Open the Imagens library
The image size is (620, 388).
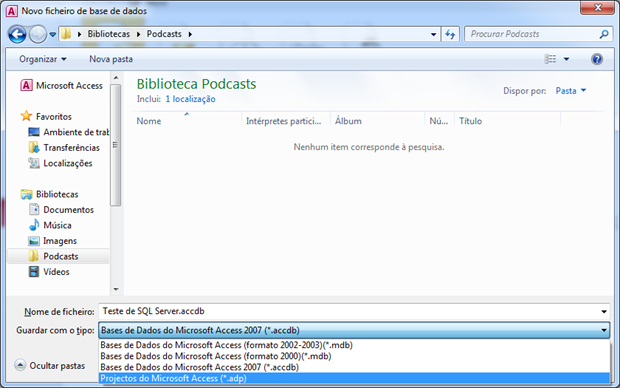(x=53, y=240)
